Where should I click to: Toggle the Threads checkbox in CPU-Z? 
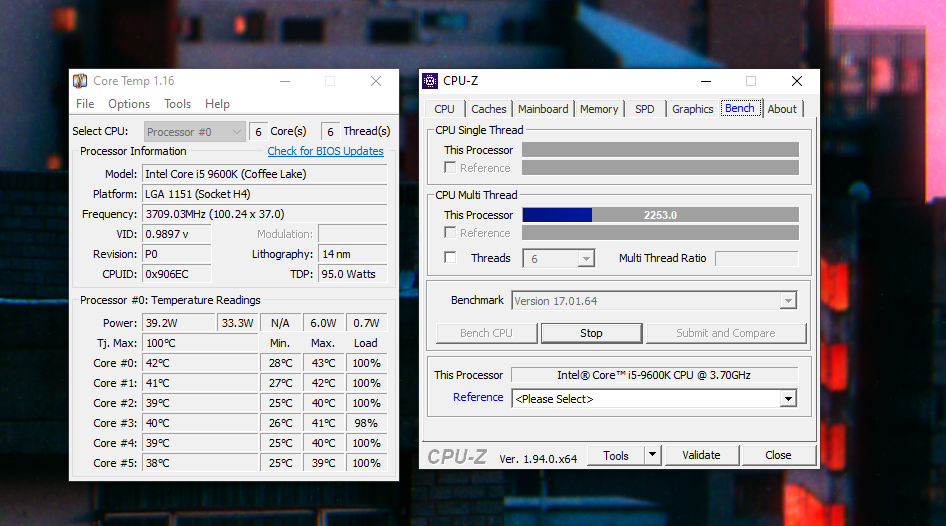450,257
